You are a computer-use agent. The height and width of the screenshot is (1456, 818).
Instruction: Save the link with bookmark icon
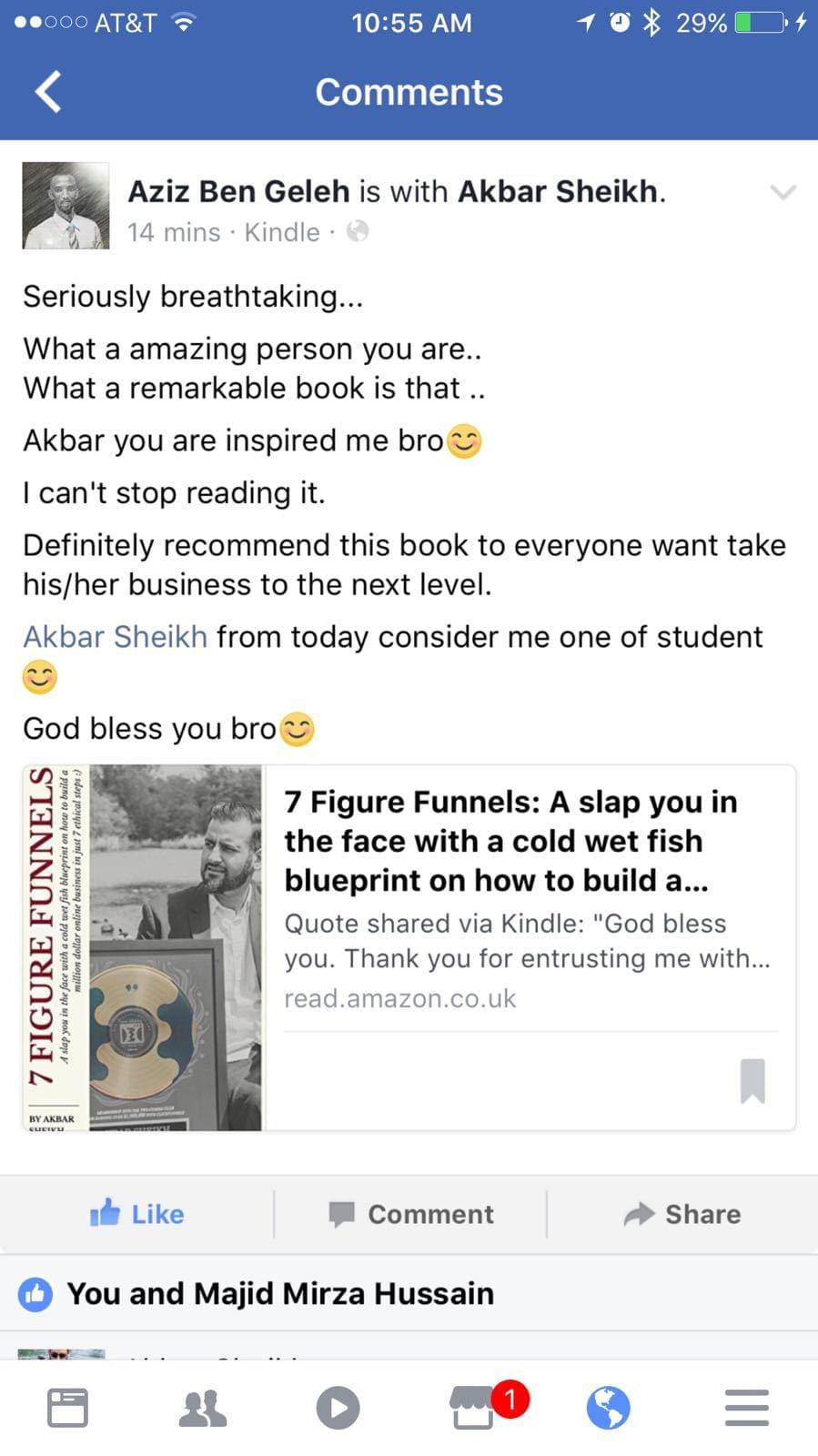pos(752,1080)
